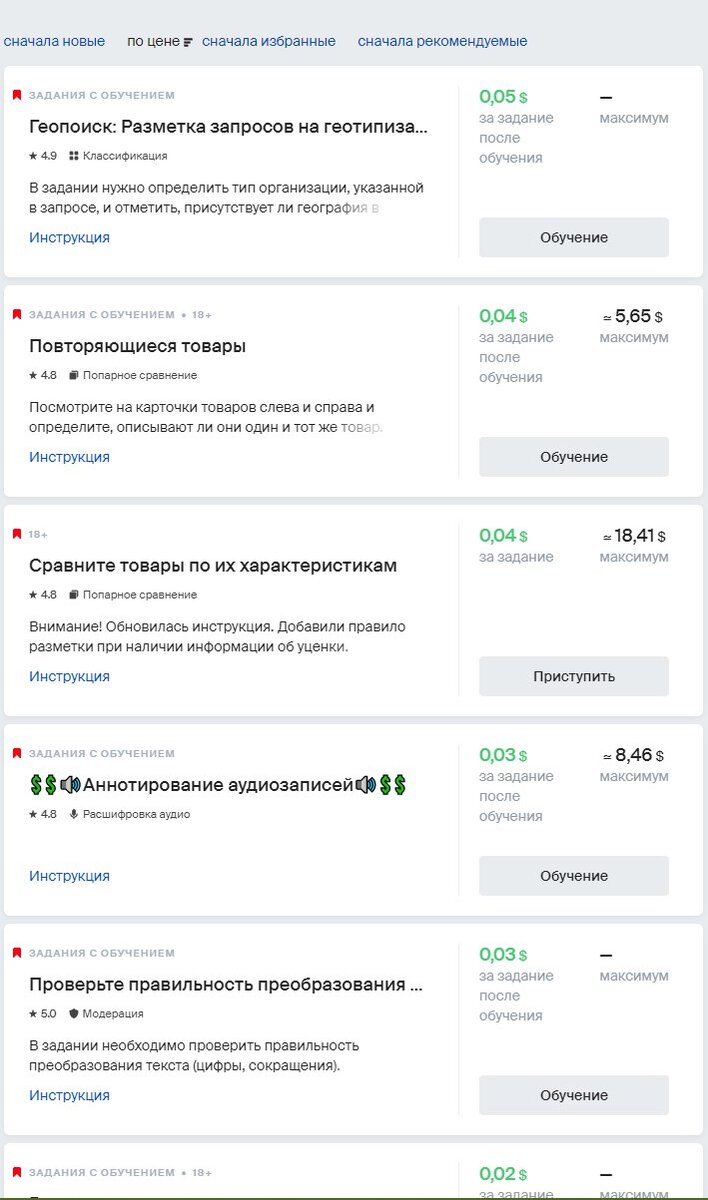Toggle the bookmark flag on Аннотирование аудиозаписей card
708x1200 pixels.
click(15, 753)
